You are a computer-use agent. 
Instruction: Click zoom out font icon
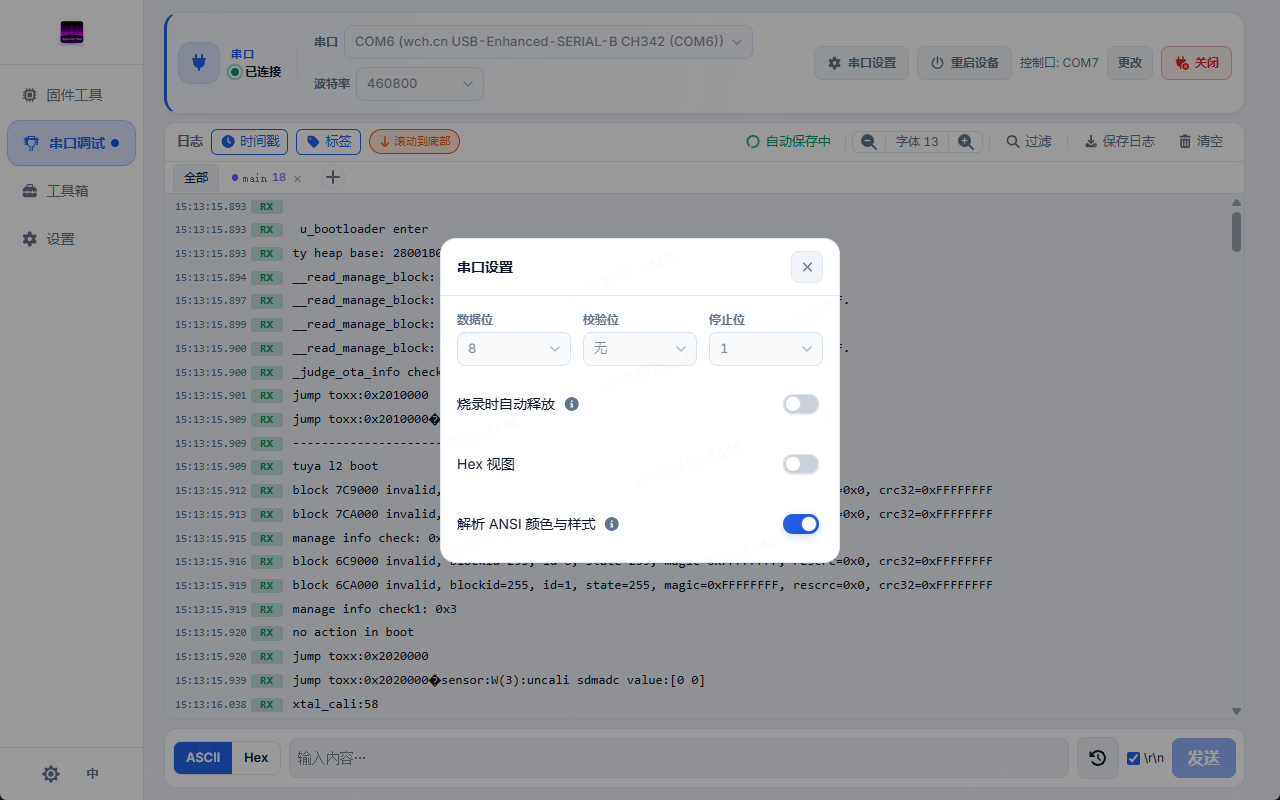click(869, 142)
